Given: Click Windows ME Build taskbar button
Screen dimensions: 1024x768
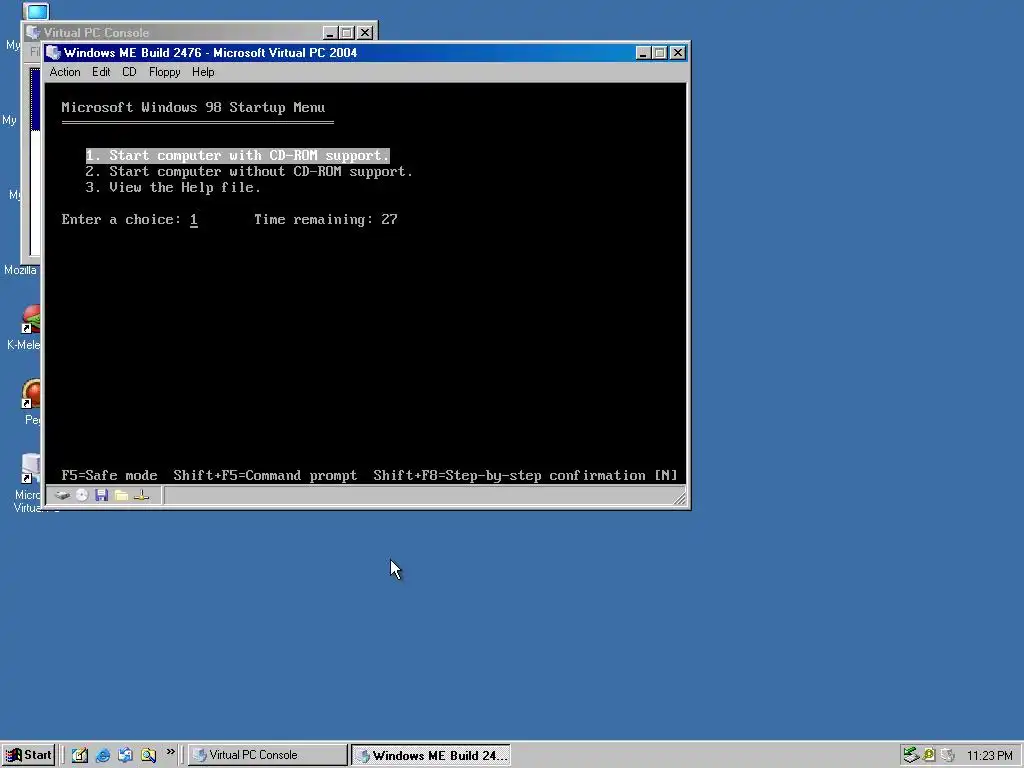Looking at the screenshot, I should 430,755.
